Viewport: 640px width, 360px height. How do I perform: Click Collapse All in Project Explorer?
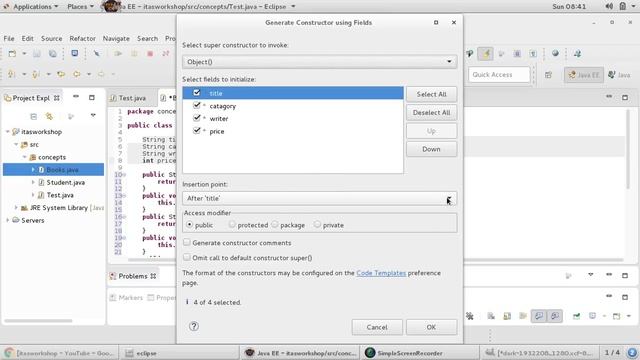[33, 116]
